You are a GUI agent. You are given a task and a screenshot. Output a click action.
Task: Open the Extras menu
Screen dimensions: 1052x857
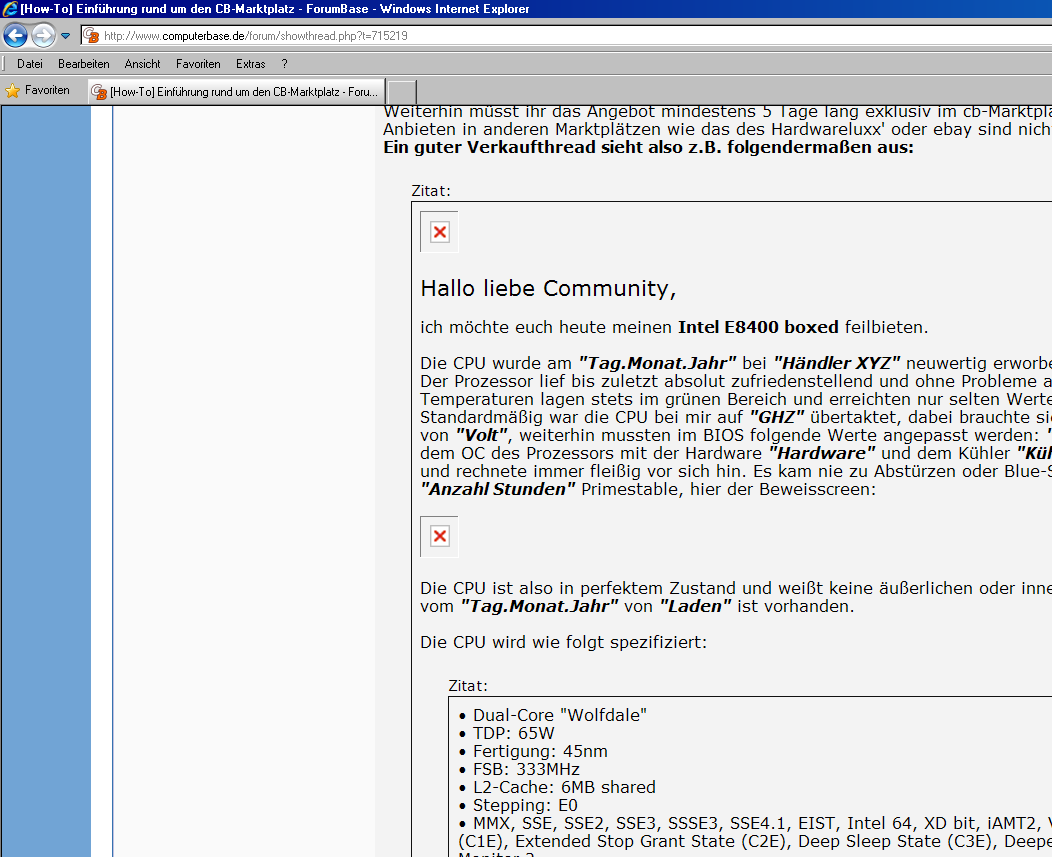coord(250,64)
